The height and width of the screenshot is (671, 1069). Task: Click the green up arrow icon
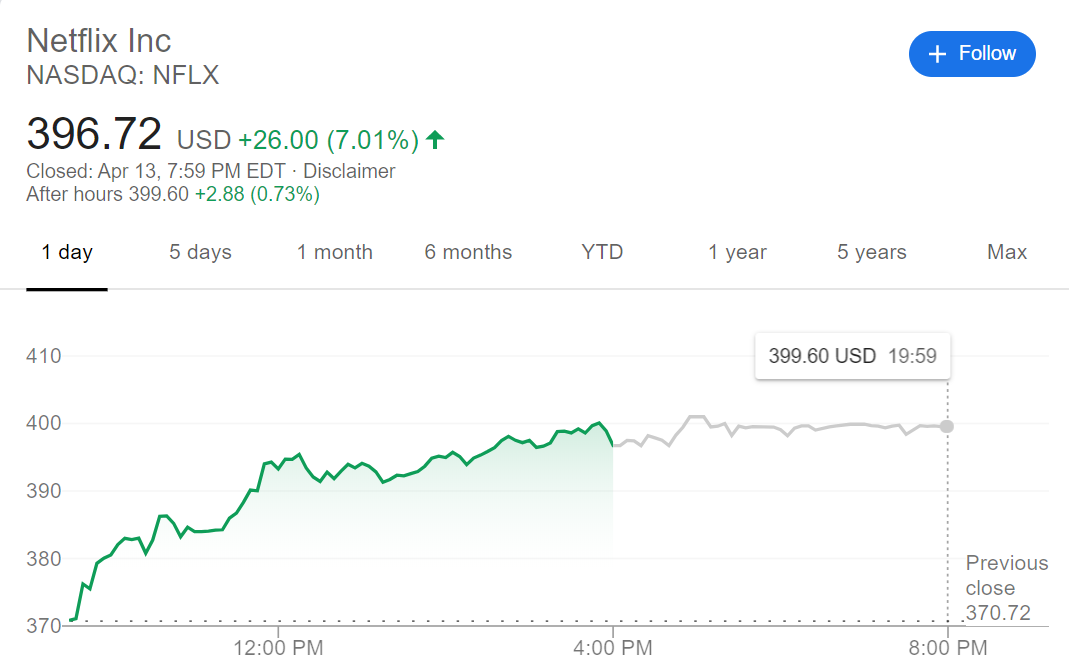click(435, 140)
